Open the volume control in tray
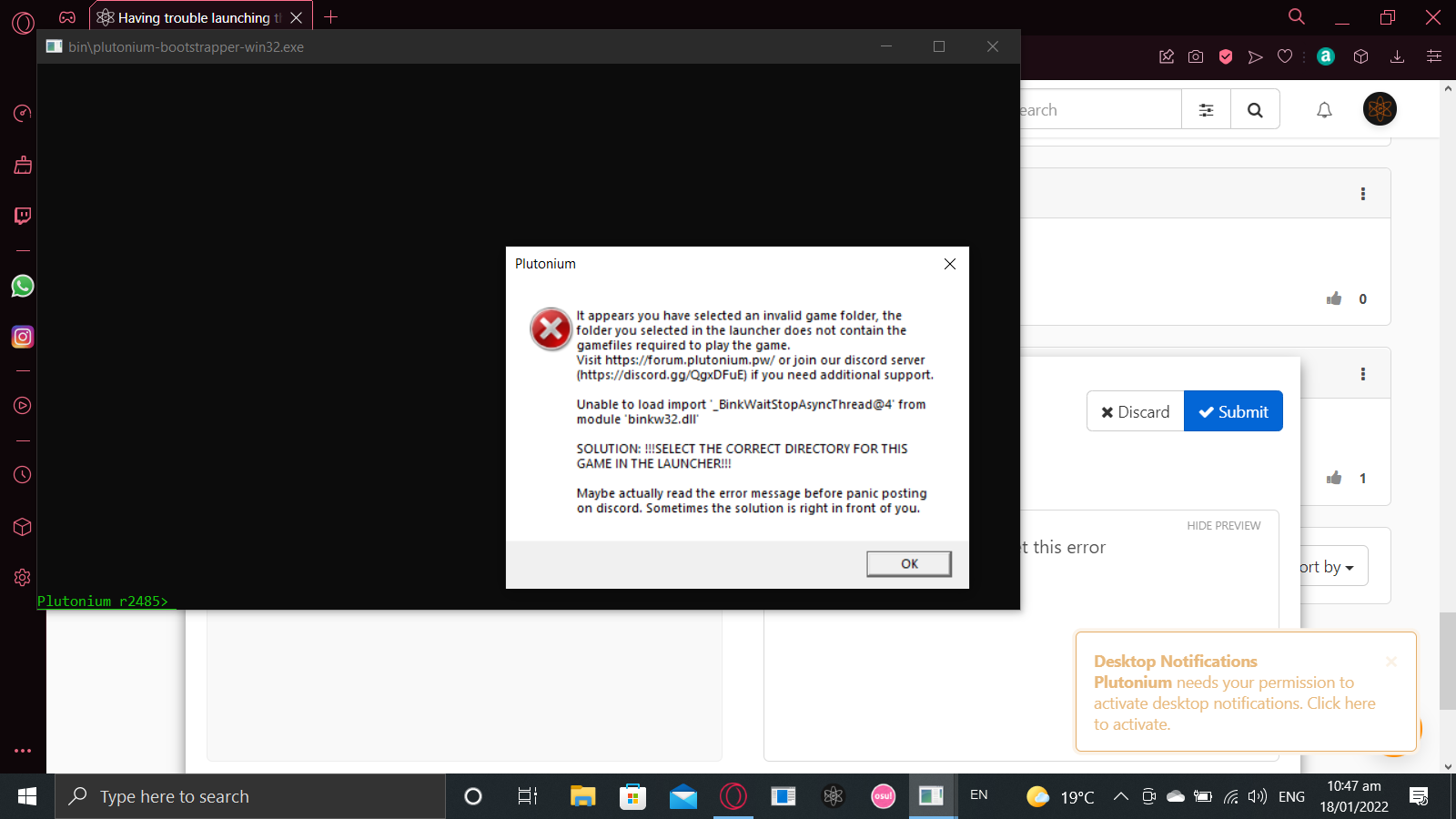The image size is (1456, 819). click(1258, 796)
